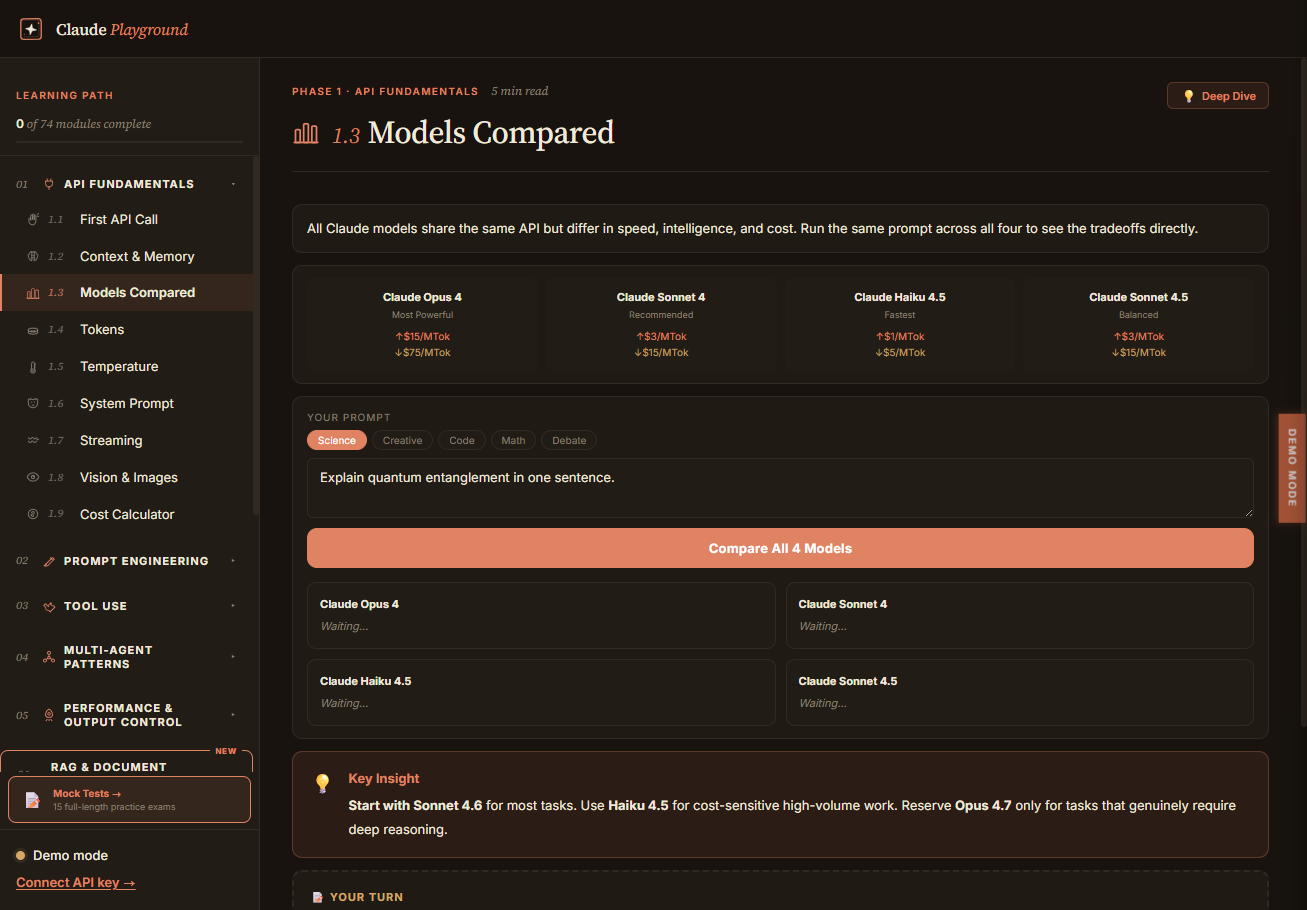Select the Science prompt chip
Viewport: 1307px width, 910px height.
pyautogui.click(x=337, y=440)
